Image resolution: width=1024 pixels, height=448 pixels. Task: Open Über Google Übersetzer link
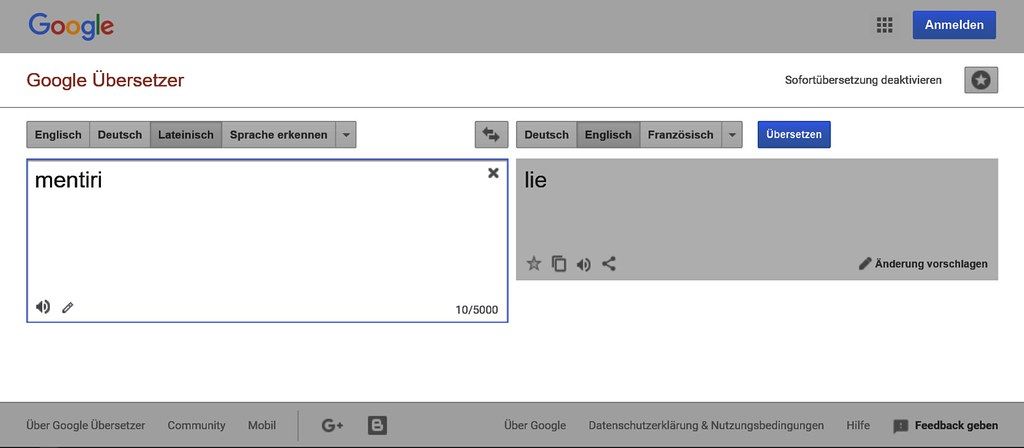(86, 426)
